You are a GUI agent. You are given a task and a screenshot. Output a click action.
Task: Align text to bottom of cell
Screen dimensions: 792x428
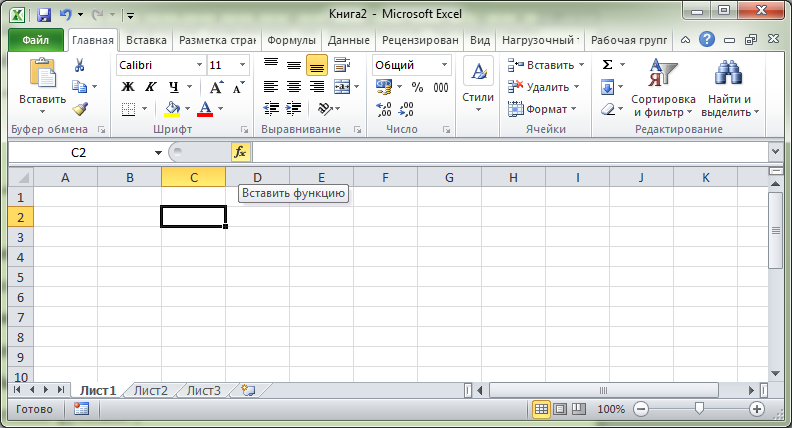pyautogui.click(x=317, y=65)
